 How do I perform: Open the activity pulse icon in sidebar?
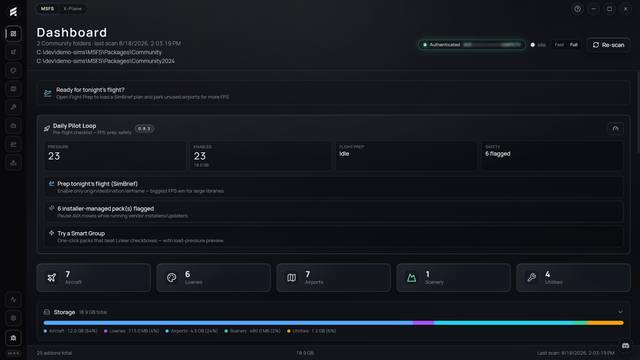click(x=13, y=300)
